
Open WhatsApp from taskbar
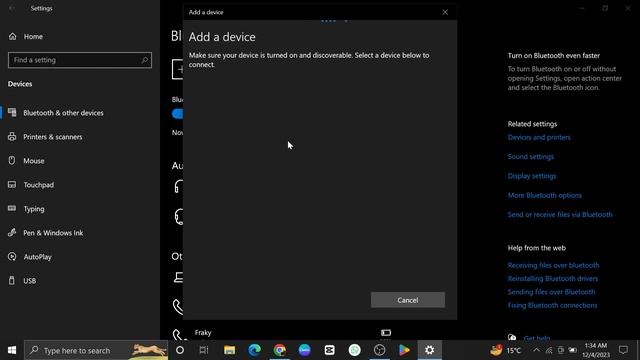coord(355,350)
